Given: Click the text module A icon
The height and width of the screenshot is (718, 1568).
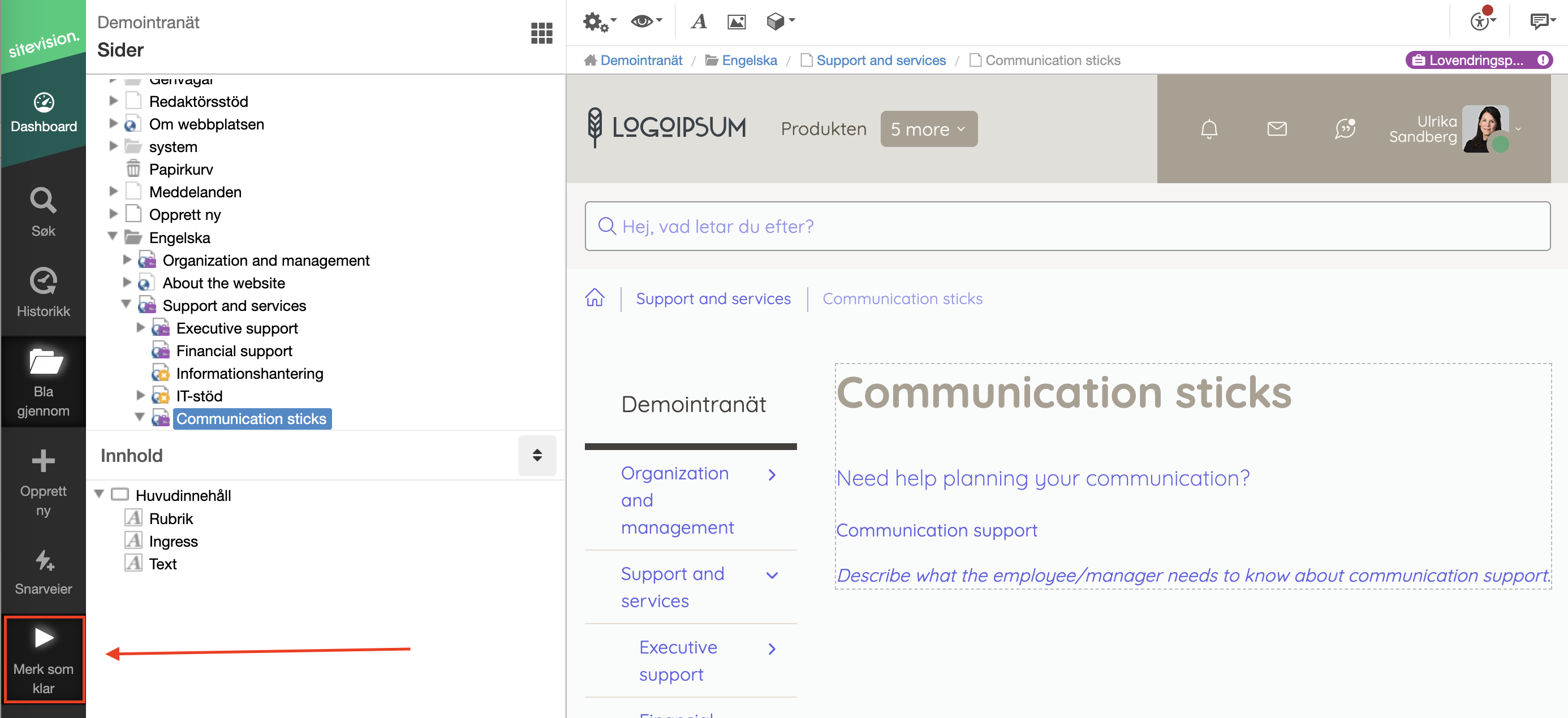Looking at the screenshot, I should [x=699, y=22].
